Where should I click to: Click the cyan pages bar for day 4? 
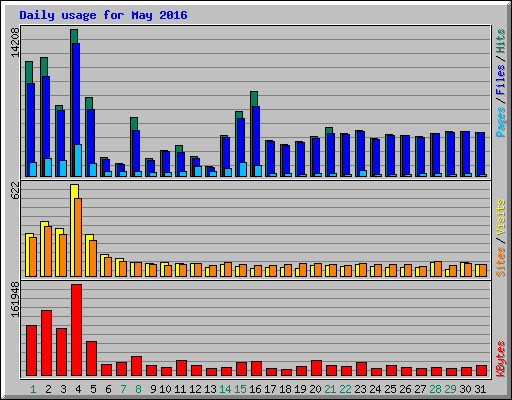78,160
